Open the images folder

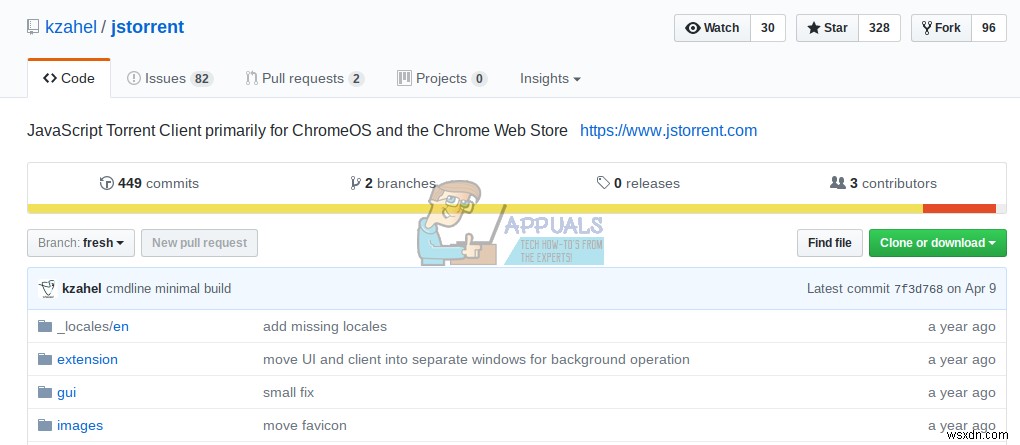click(80, 426)
